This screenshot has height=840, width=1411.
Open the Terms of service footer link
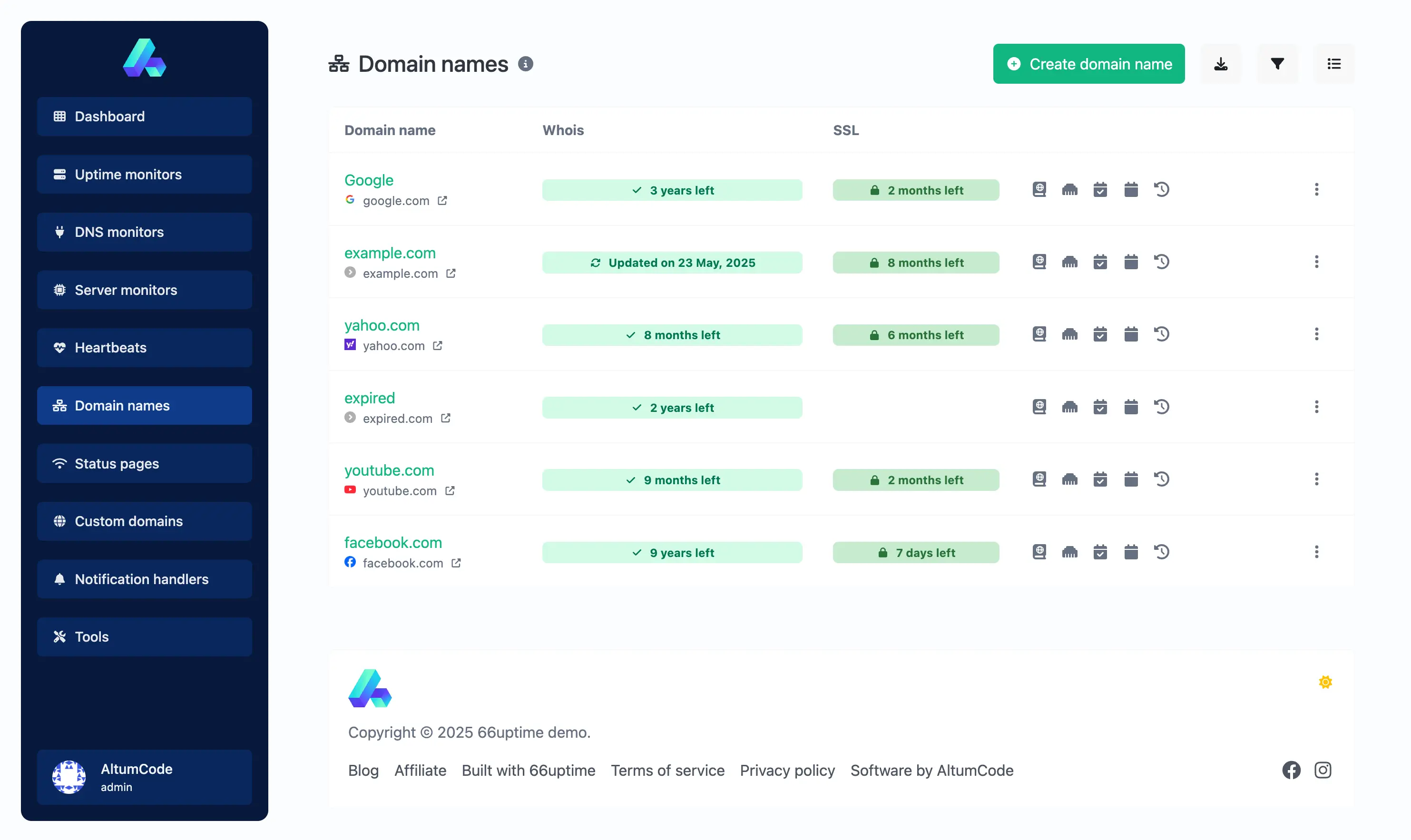click(667, 771)
